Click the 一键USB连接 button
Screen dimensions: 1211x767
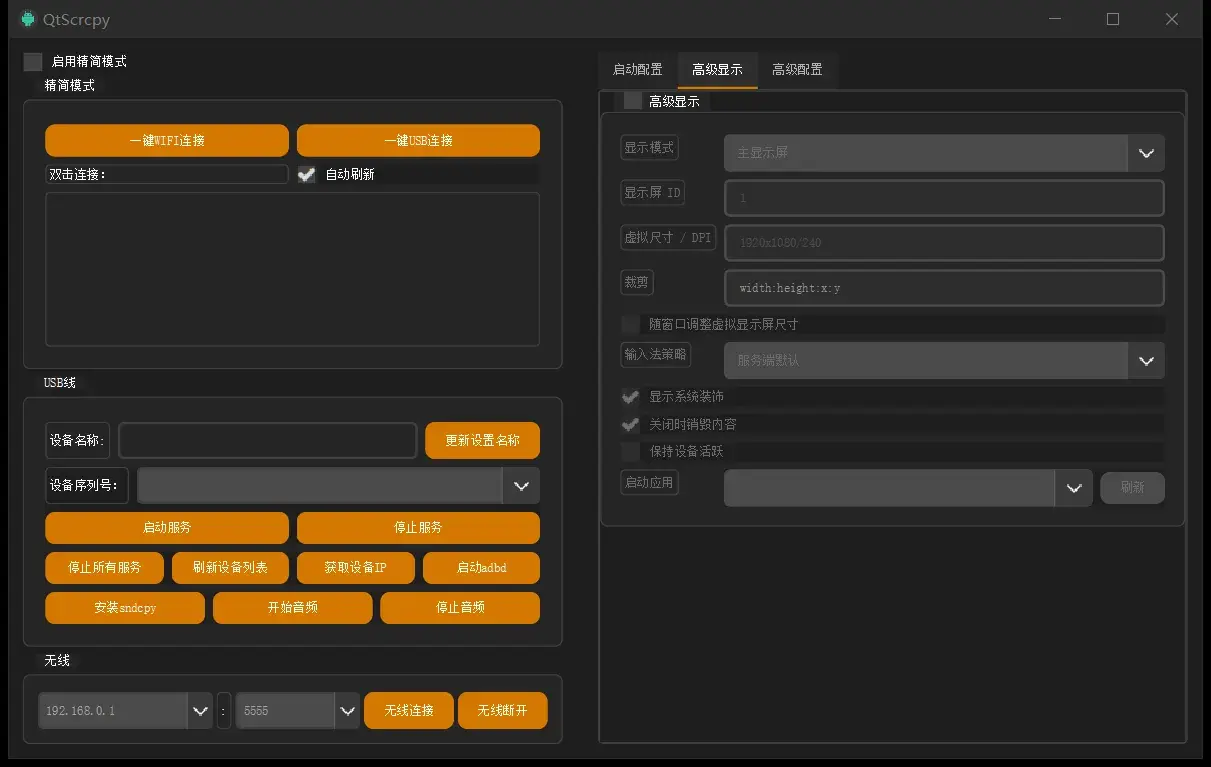click(x=418, y=141)
